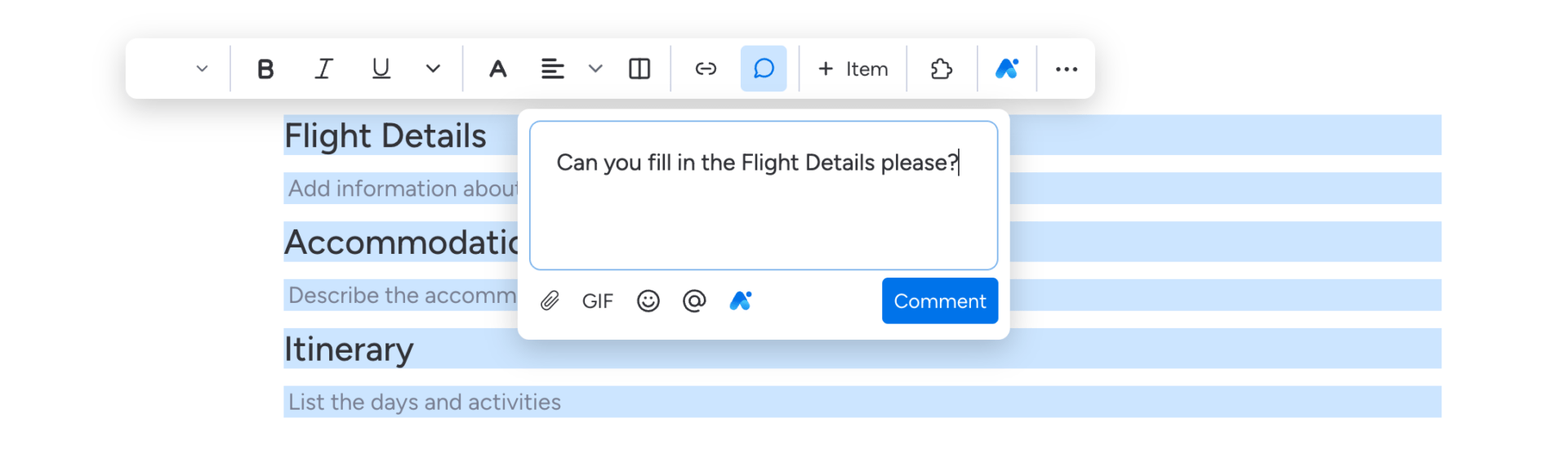The image size is (1568, 476).
Task: Attach a file with paperclip icon
Action: [550, 301]
